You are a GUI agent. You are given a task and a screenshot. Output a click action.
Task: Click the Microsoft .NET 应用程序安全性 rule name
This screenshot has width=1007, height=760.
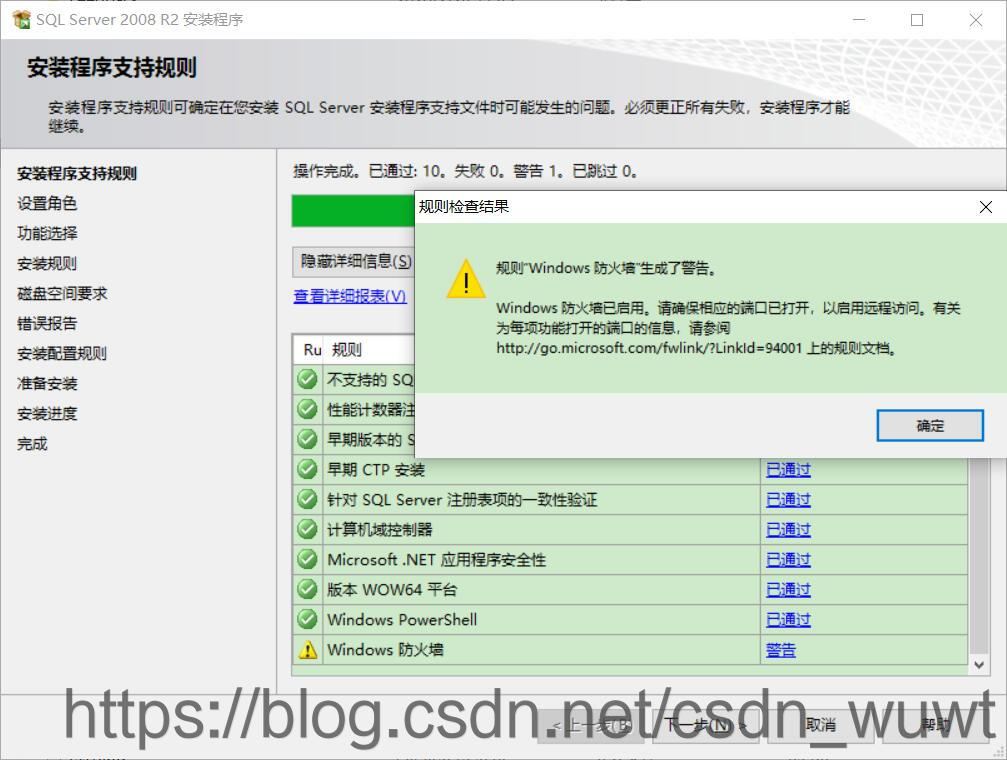(436, 560)
